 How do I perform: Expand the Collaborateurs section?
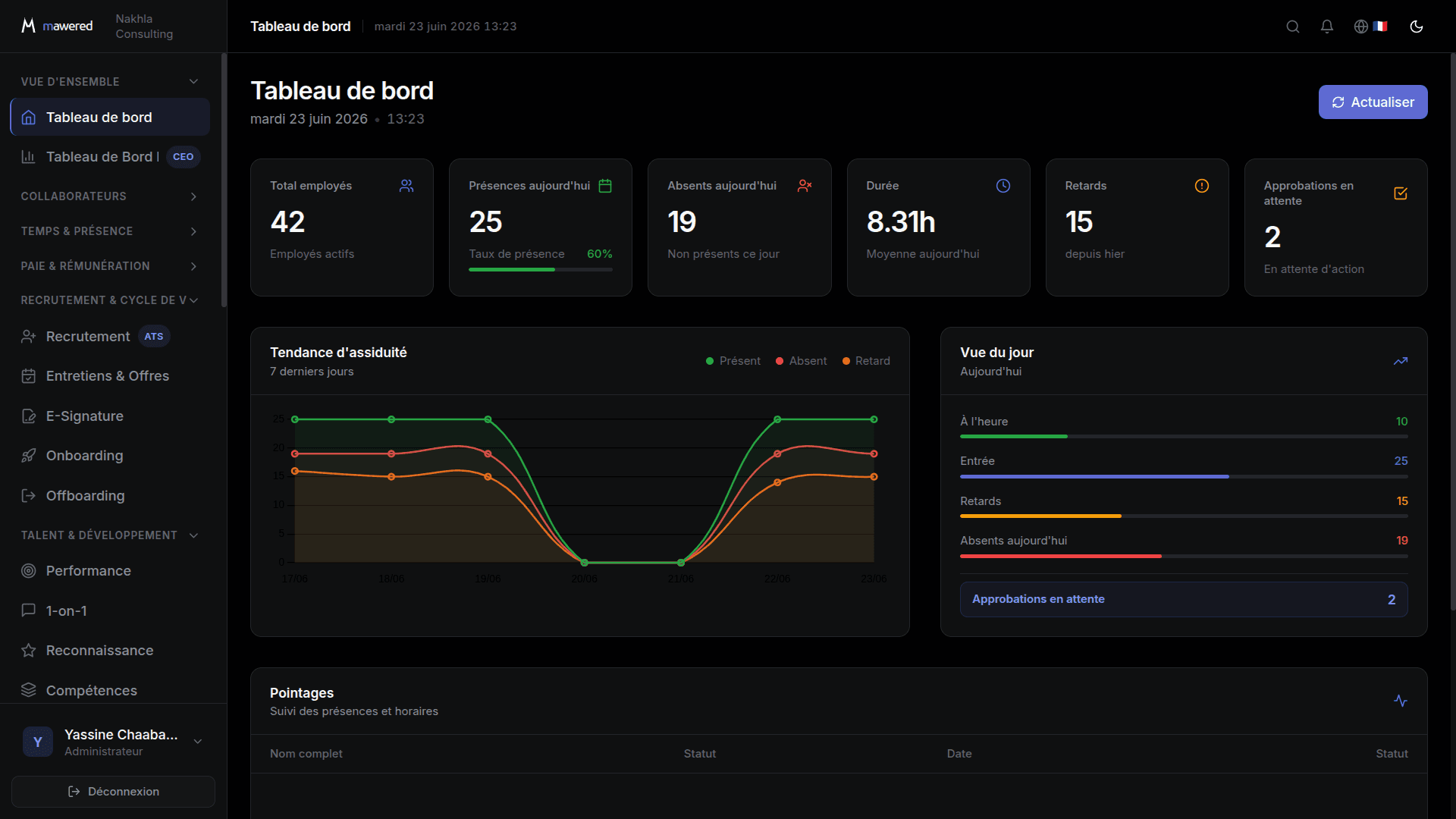(x=109, y=196)
